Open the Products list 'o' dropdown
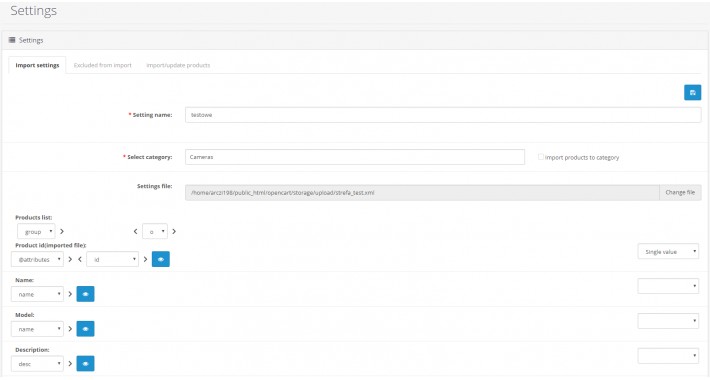The image size is (710, 380). pos(155,231)
